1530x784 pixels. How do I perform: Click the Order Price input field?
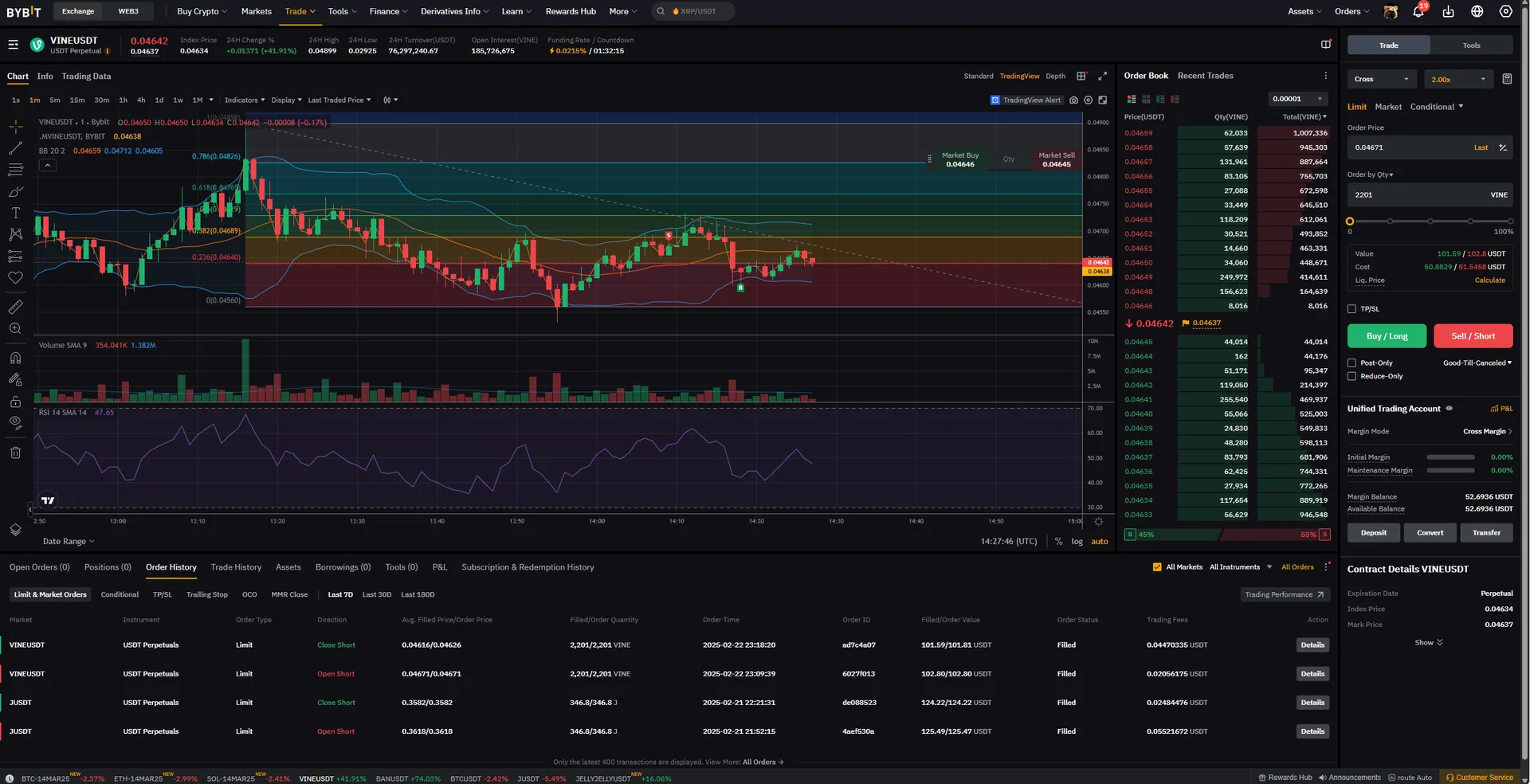coord(1406,147)
